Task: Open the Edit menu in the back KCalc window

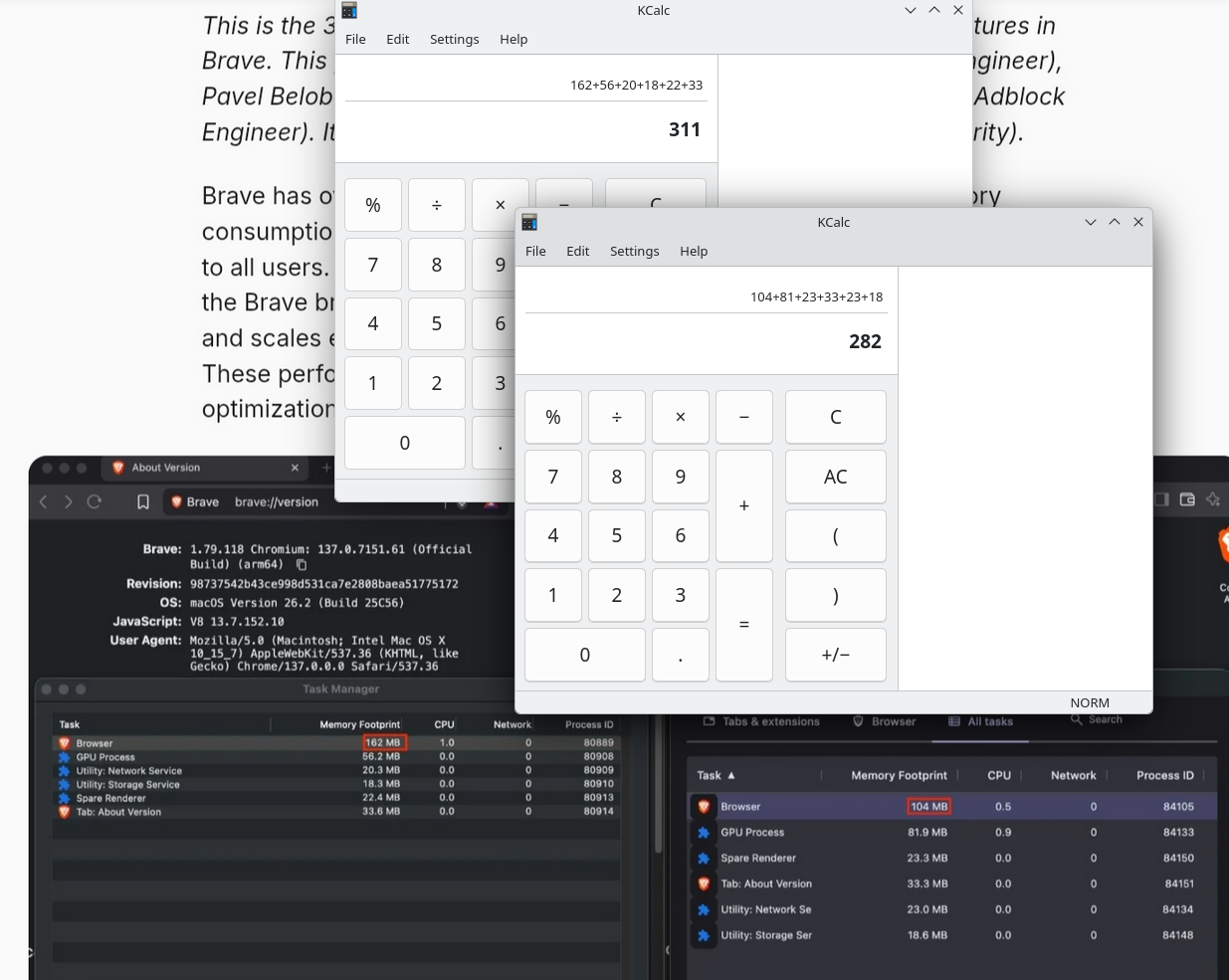Action: coord(398,39)
